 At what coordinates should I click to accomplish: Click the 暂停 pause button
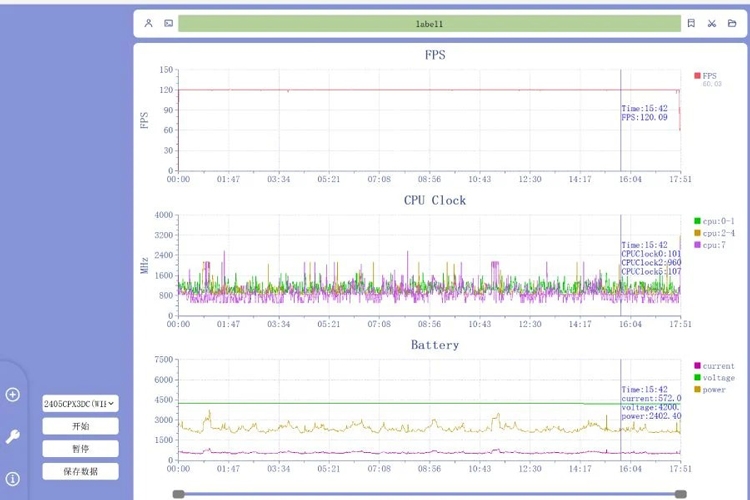point(80,448)
